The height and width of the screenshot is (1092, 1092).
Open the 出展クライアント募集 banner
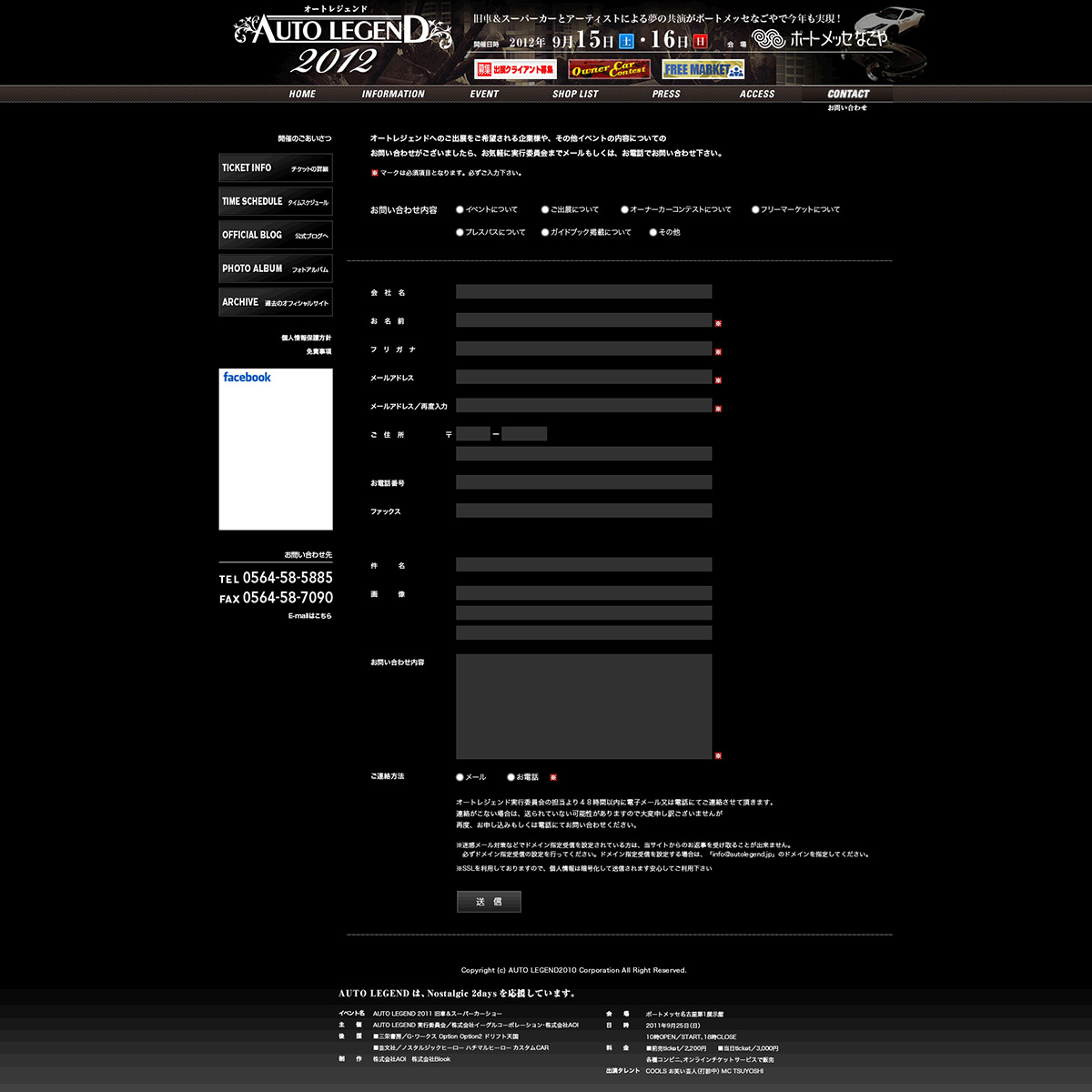[515, 69]
